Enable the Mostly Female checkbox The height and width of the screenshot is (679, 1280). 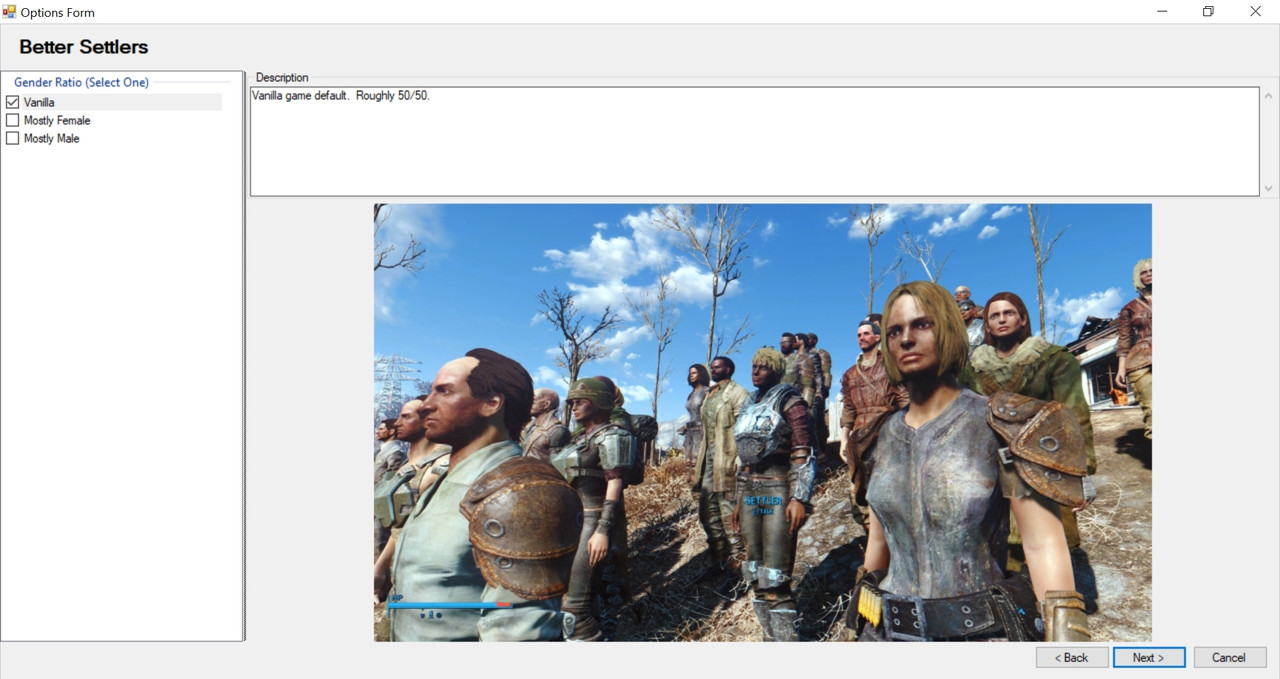(13, 120)
